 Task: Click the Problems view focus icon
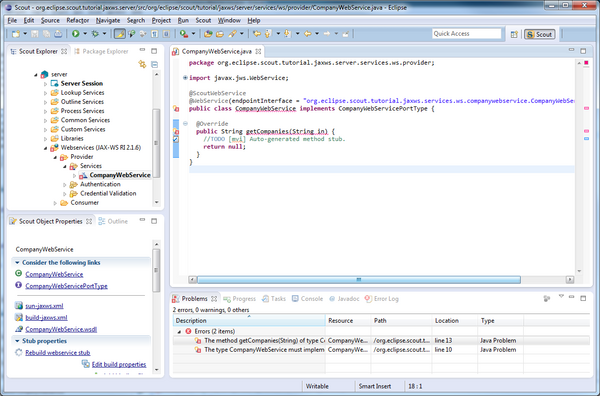click(x=547, y=298)
